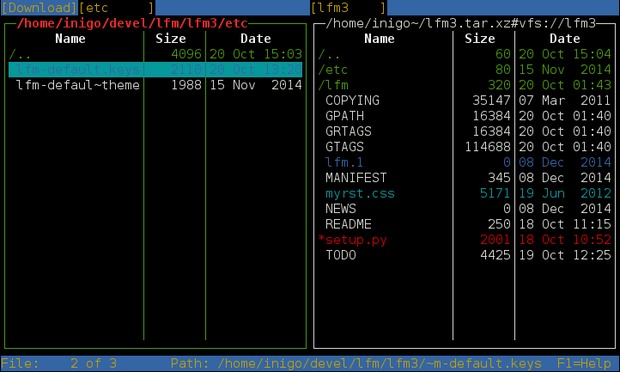Select the GTAGS file entry
Image resolution: width=620 pixels, height=372 pixels.
pos(465,147)
